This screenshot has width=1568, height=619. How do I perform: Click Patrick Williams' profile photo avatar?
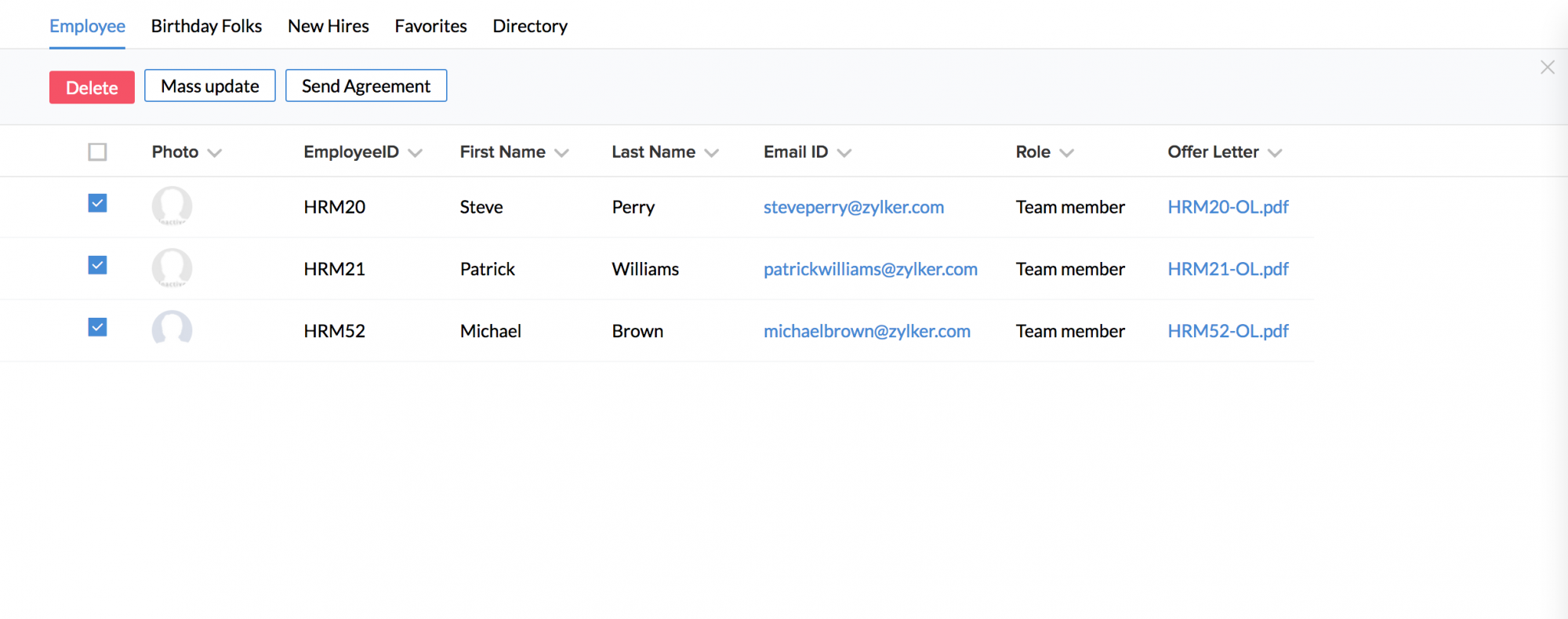(172, 268)
